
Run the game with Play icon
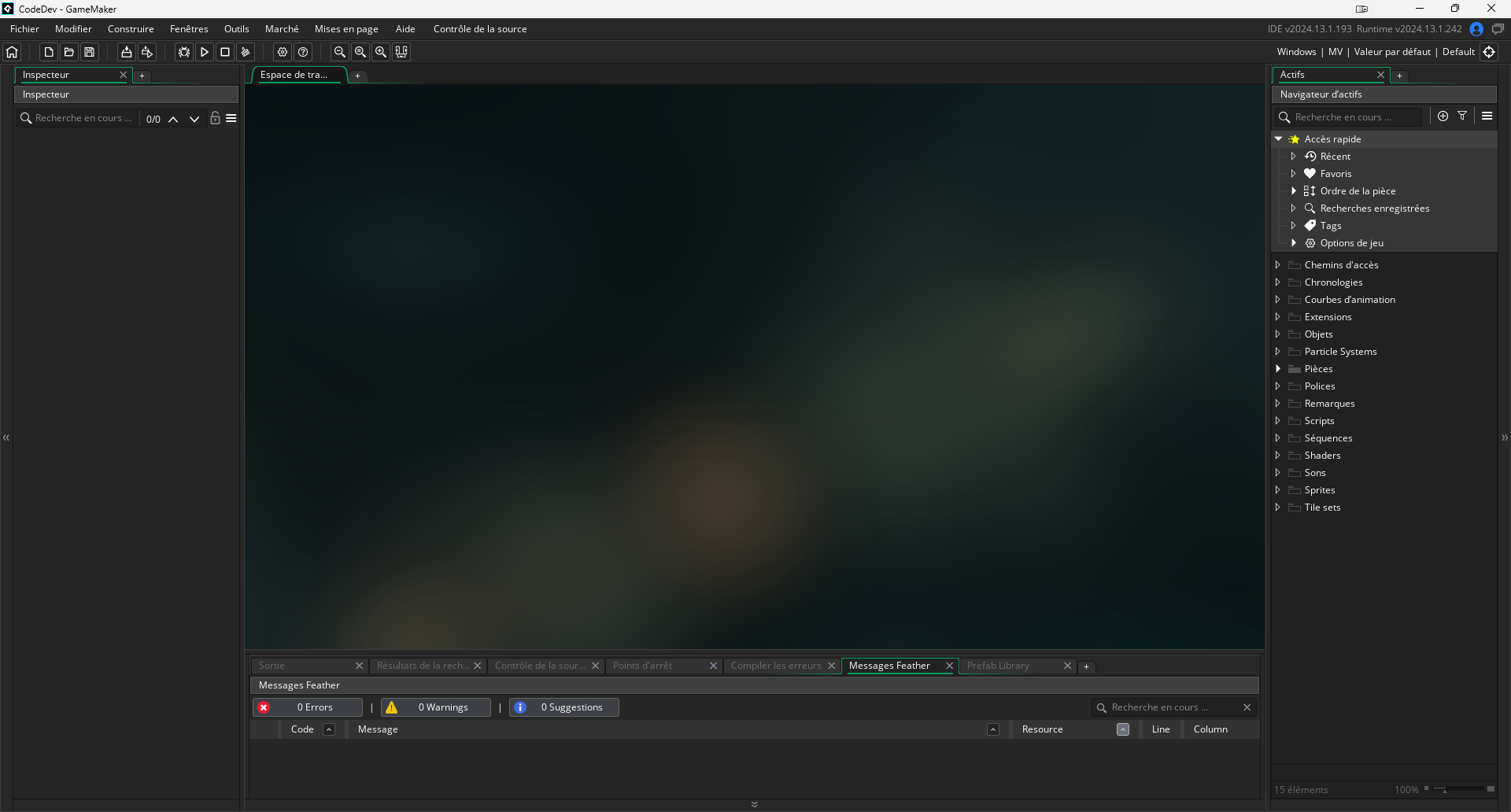click(x=205, y=52)
